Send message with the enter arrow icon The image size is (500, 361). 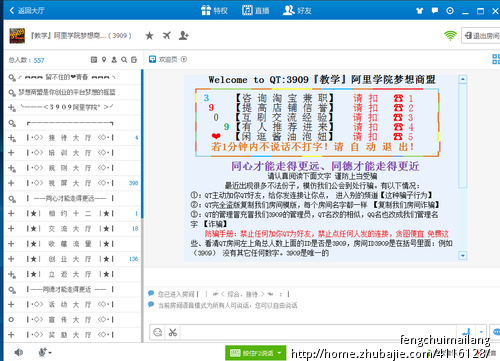466,332
